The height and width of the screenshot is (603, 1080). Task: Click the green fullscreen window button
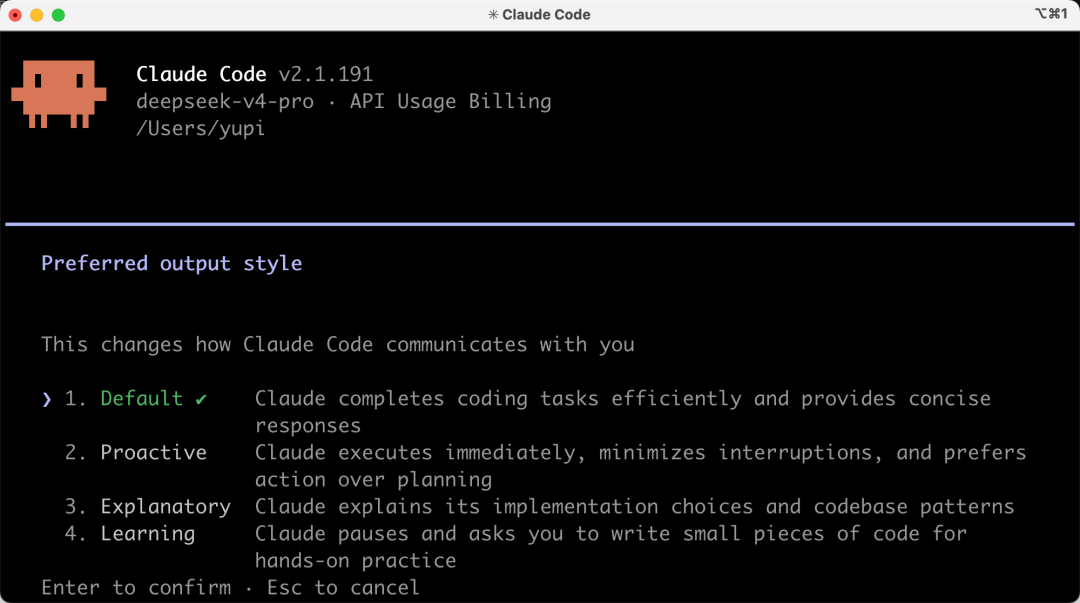tap(59, 15)
